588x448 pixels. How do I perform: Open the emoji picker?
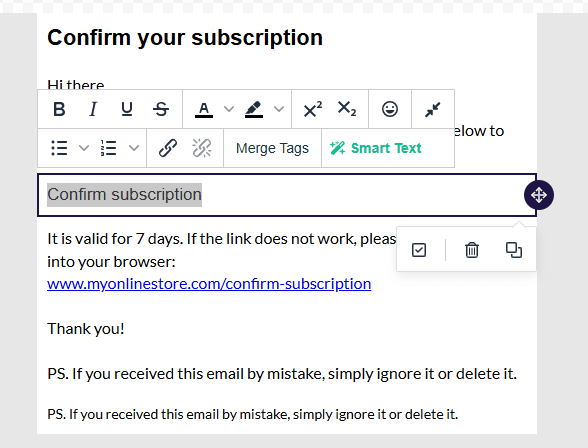point(390,109)
